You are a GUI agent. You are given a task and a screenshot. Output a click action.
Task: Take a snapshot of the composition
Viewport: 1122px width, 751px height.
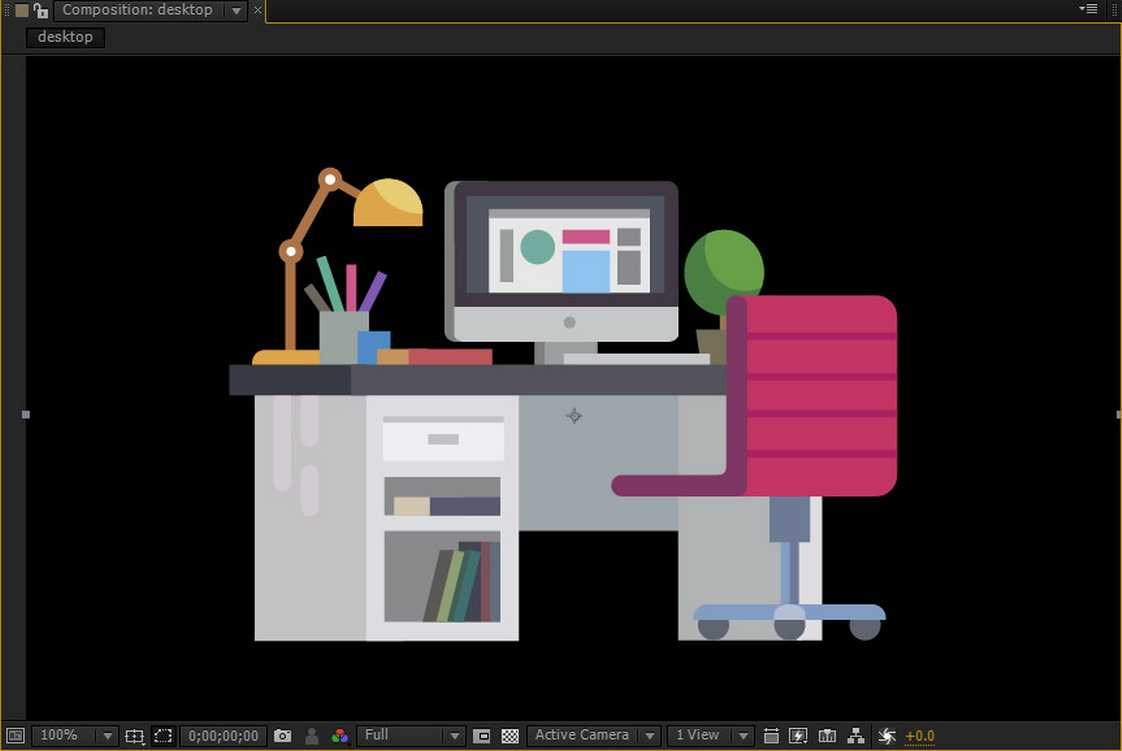coord(282,735)
